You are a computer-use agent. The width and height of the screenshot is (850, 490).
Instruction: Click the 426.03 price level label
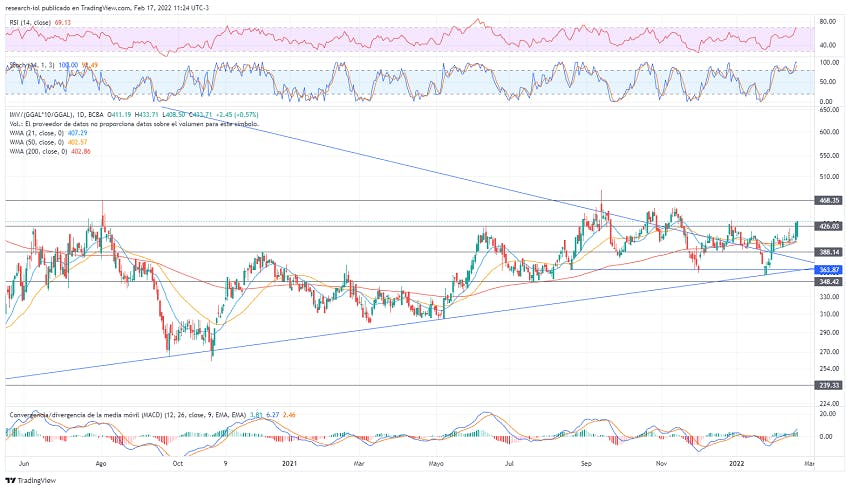[829, 227]
